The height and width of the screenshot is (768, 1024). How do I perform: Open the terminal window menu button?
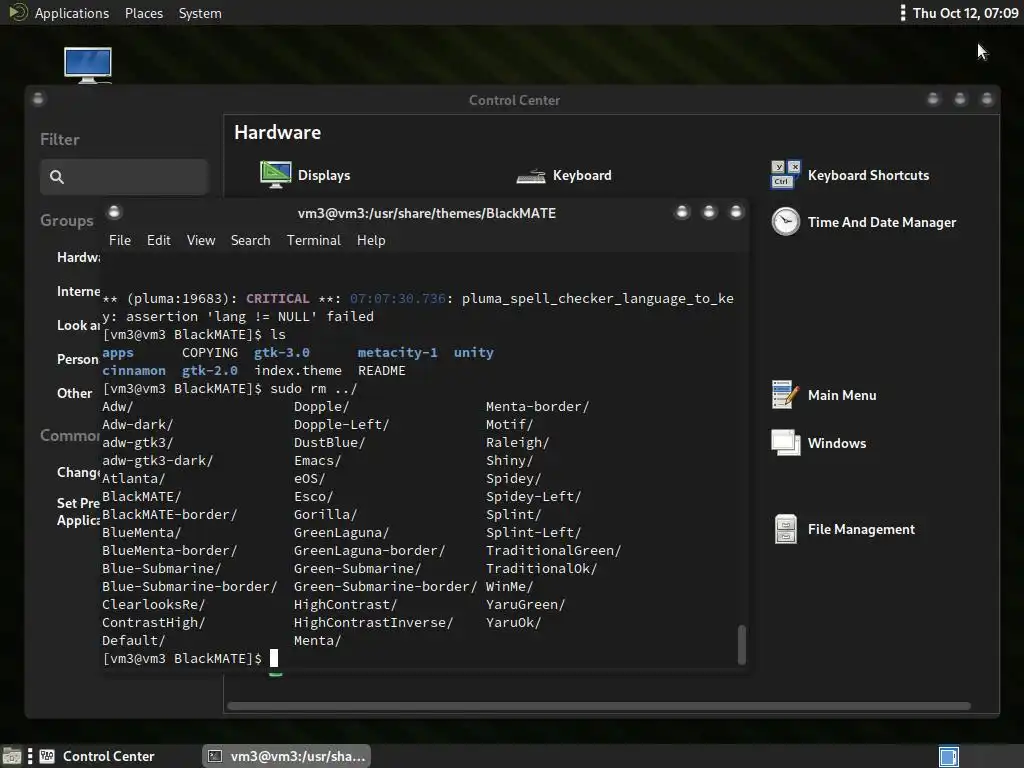tap(114, 212)
